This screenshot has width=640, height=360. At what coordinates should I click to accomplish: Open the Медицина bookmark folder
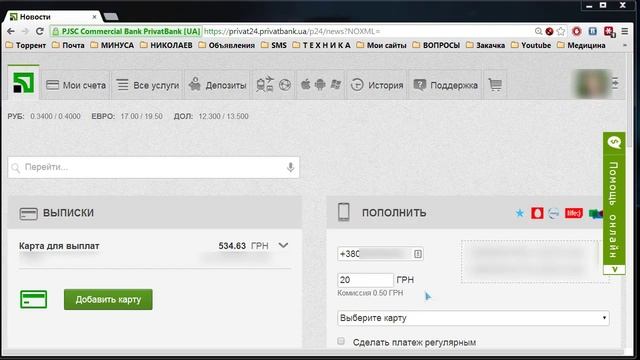click(581, 45)
